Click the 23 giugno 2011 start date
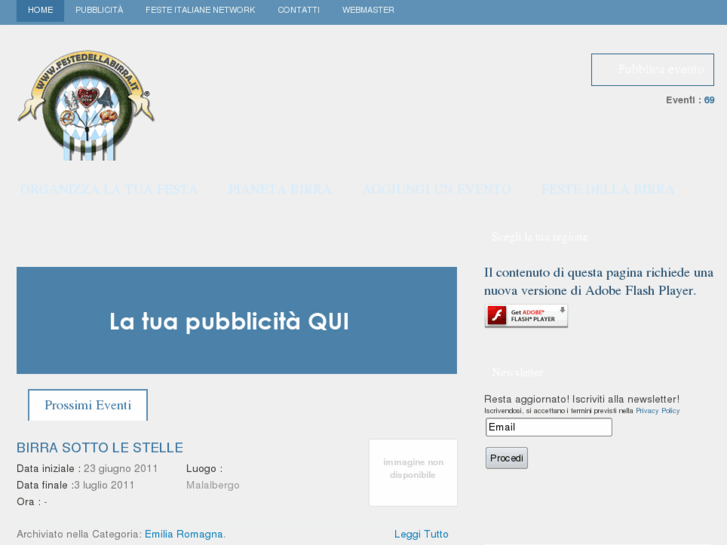This screenshot has width=727, height=545. tap(121, 468)
